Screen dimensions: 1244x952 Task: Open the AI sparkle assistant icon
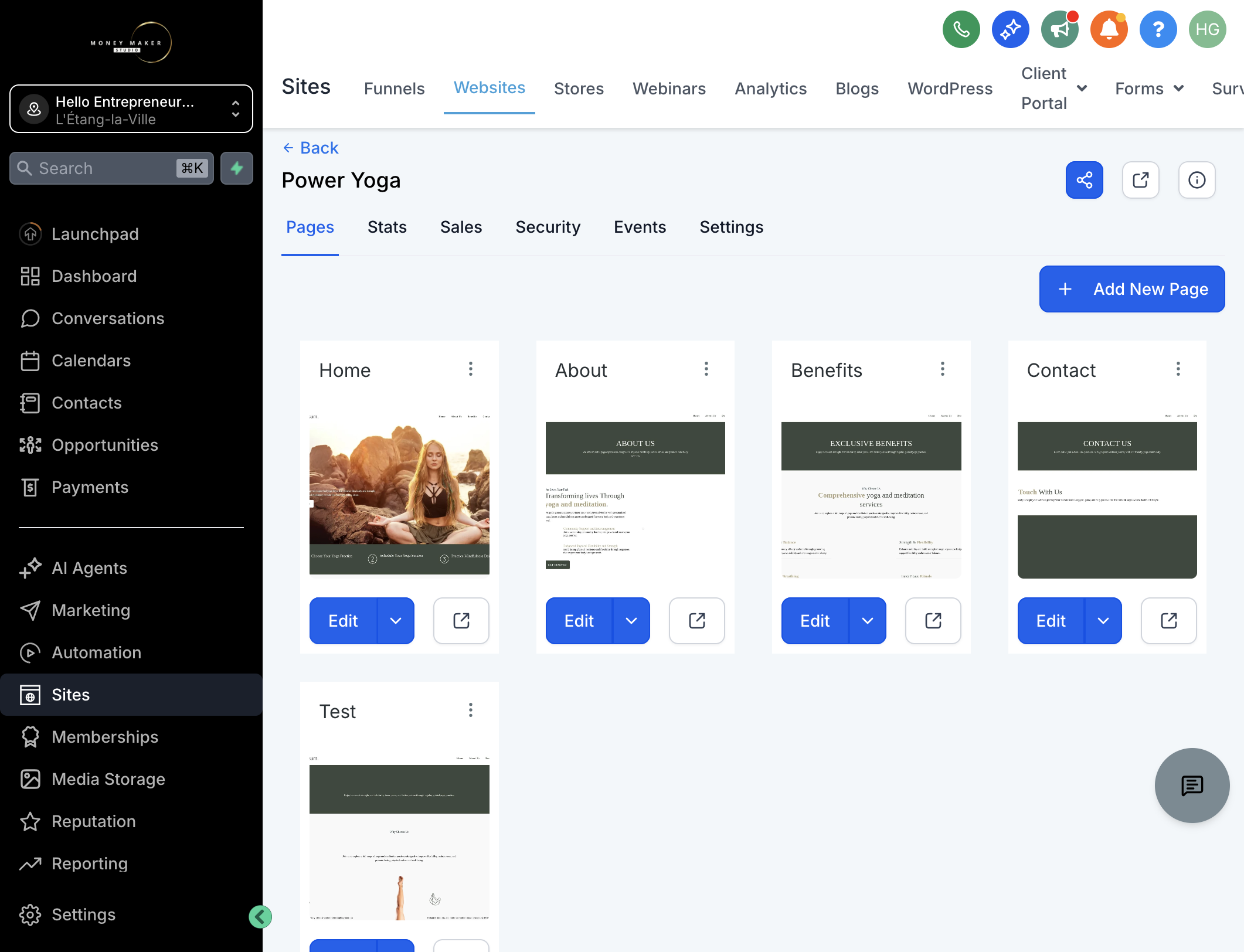coord(1011,29)
